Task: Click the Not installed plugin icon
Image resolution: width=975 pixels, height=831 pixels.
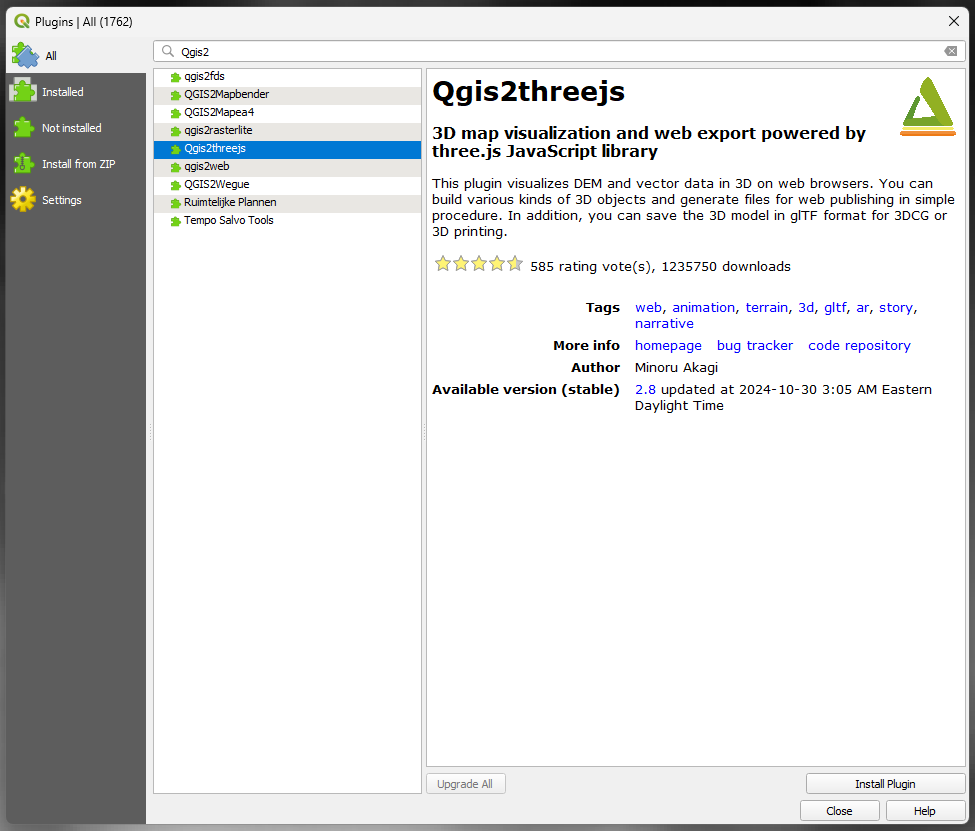Action: [x=23, y=128]
